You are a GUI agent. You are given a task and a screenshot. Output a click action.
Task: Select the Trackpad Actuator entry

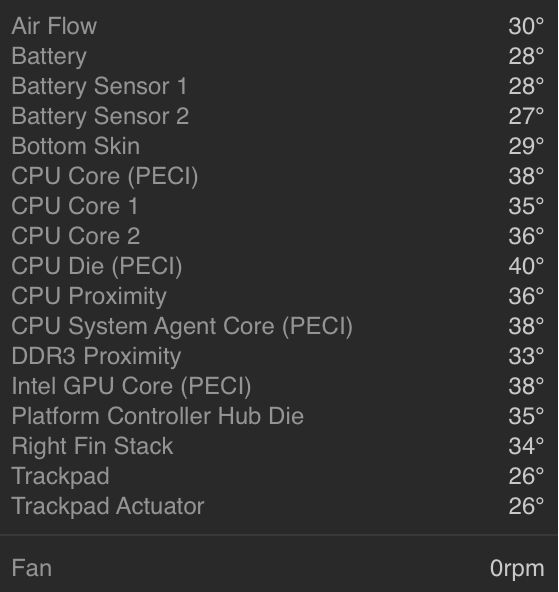pyautogui.click(x=278, y=506)
